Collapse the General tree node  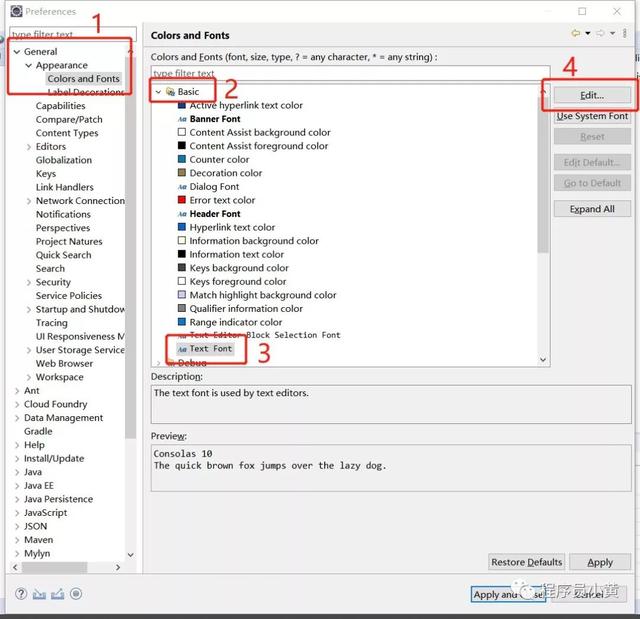tap(17, 52)
